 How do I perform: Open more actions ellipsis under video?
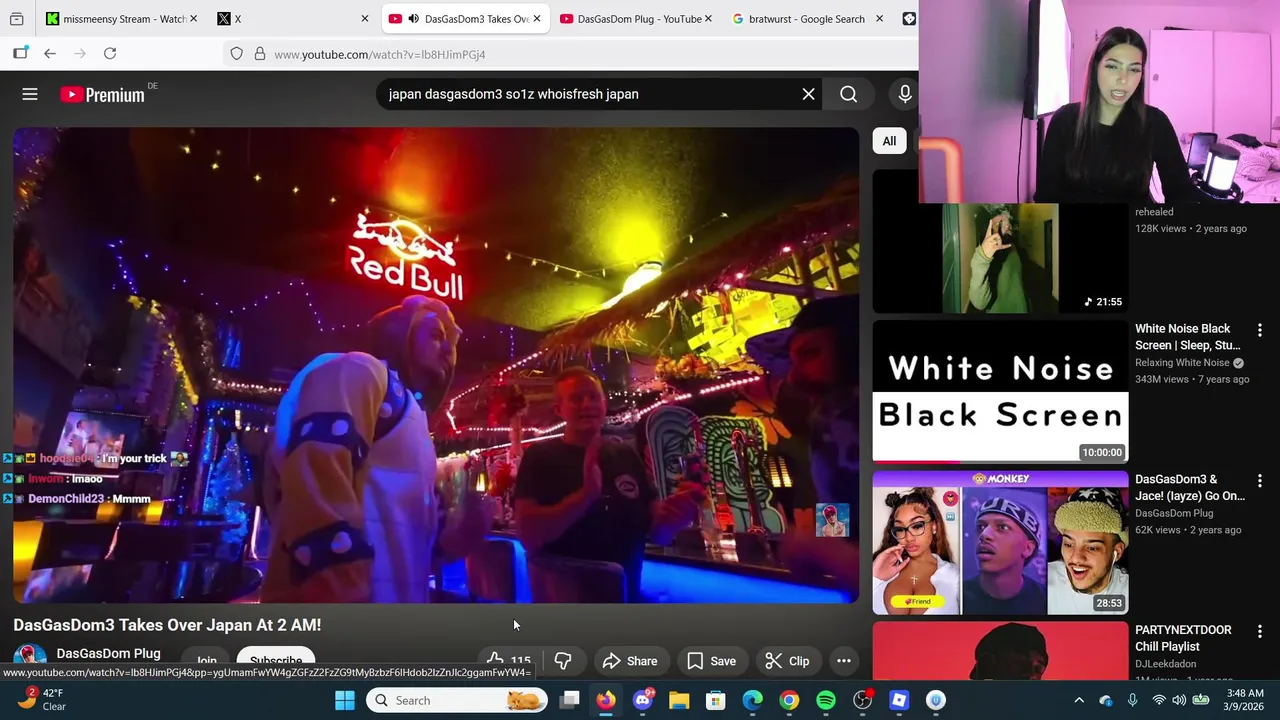click(844, 661)
